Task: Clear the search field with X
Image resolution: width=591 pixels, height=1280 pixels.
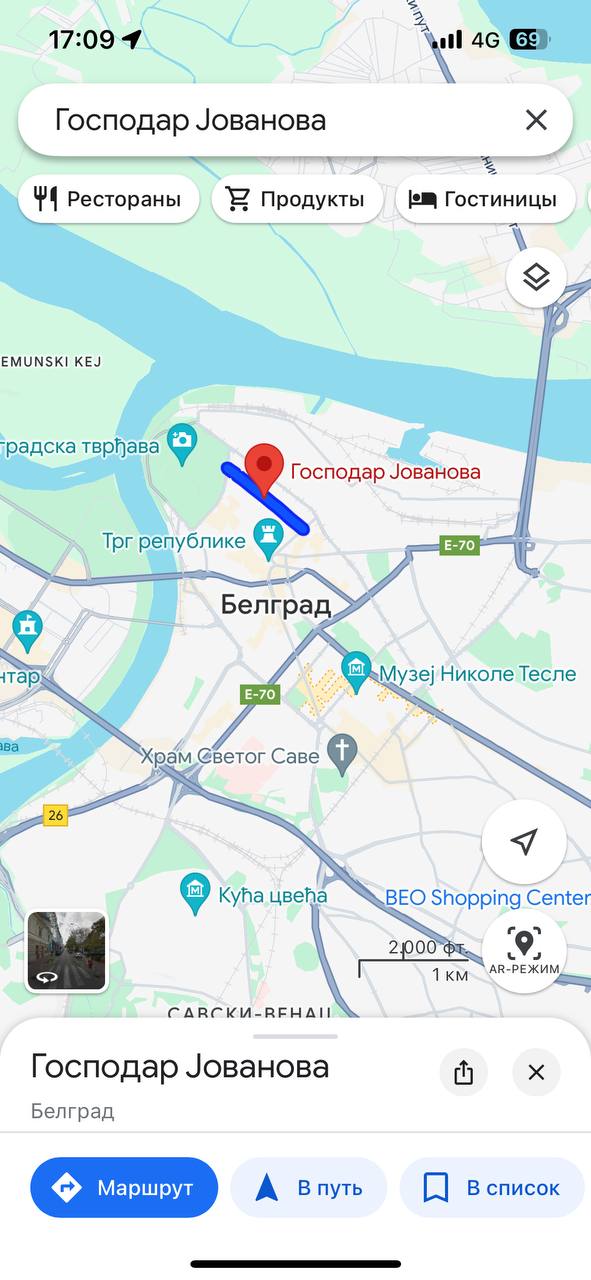Action: [536, 120]
